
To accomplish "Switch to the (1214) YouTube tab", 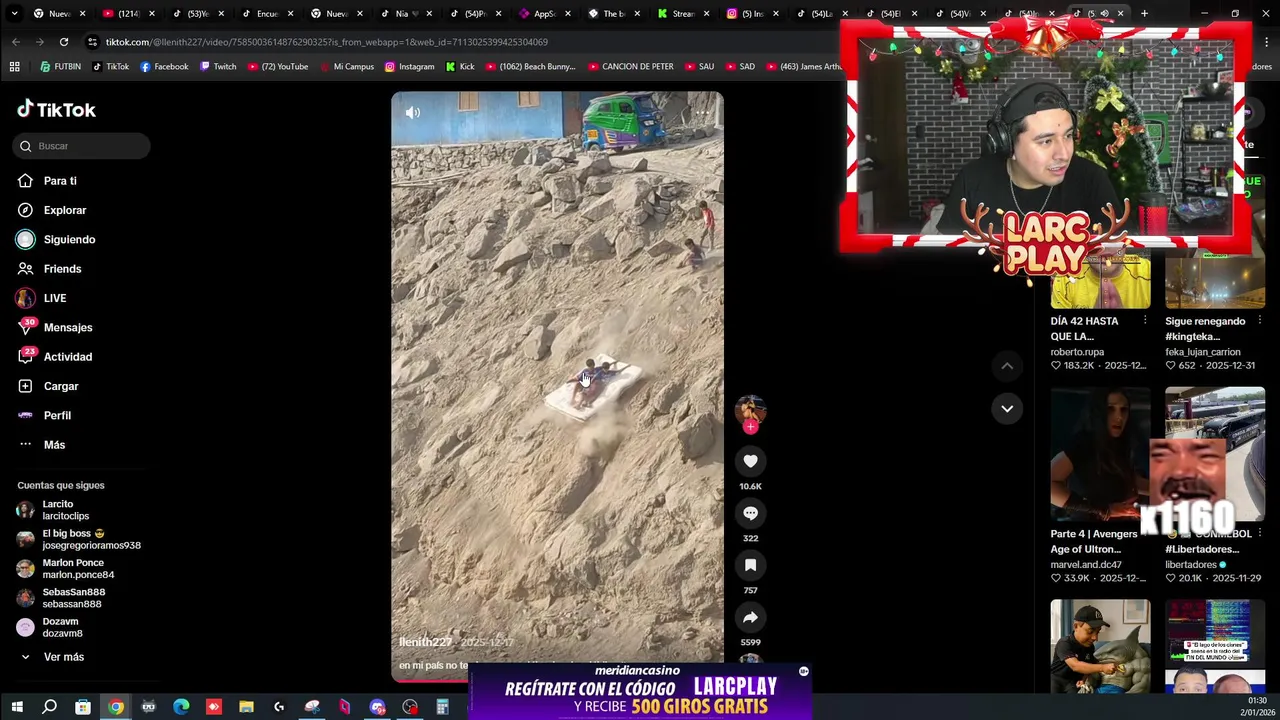I will click(x=128, y=13).
